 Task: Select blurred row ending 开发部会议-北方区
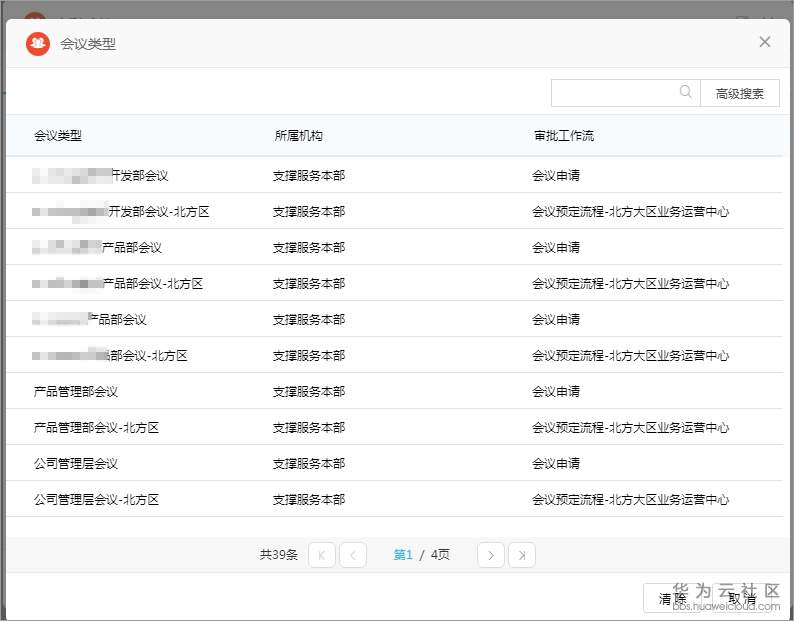(x=394, y=211)
